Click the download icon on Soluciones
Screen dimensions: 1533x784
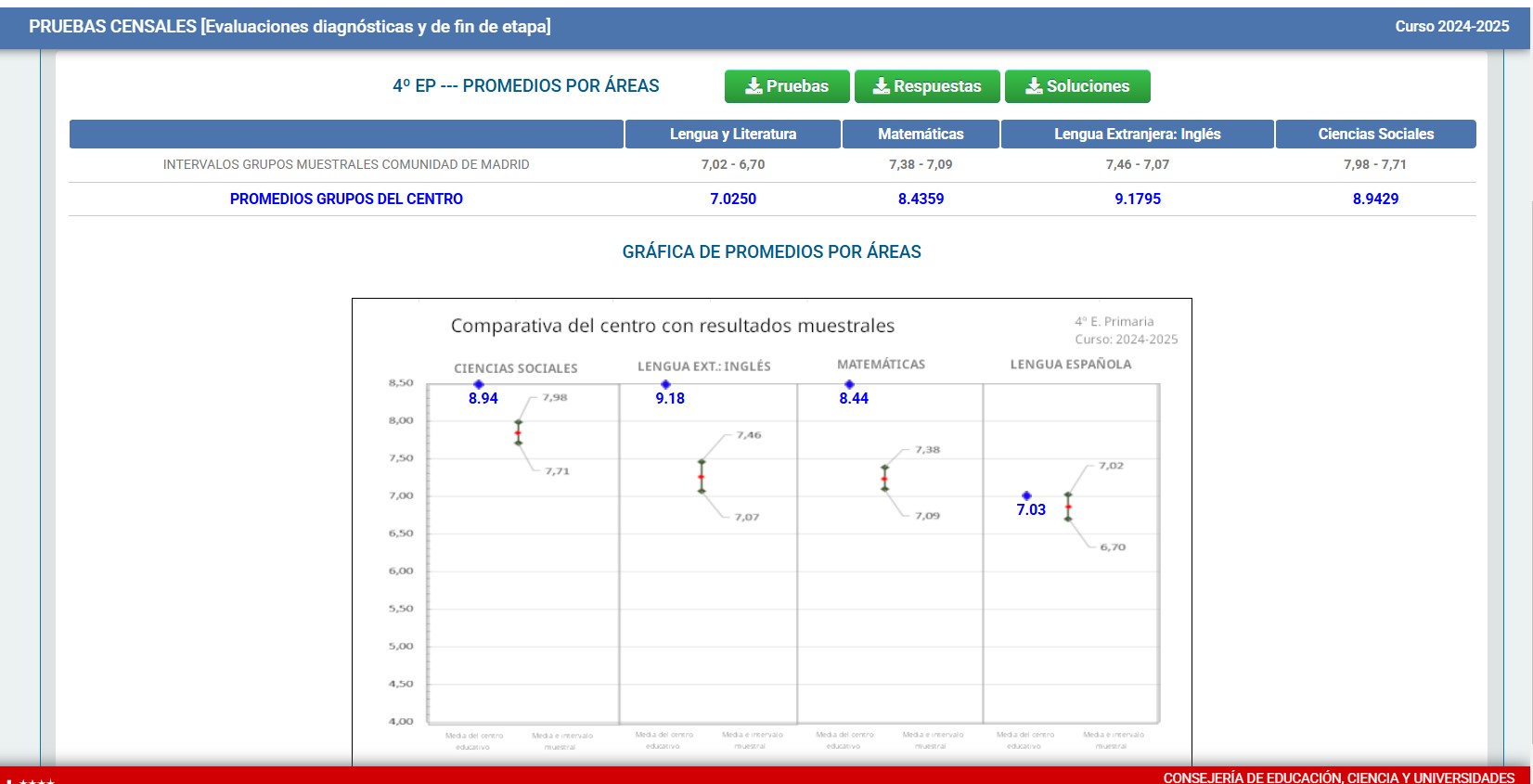tap(1034, 86)
